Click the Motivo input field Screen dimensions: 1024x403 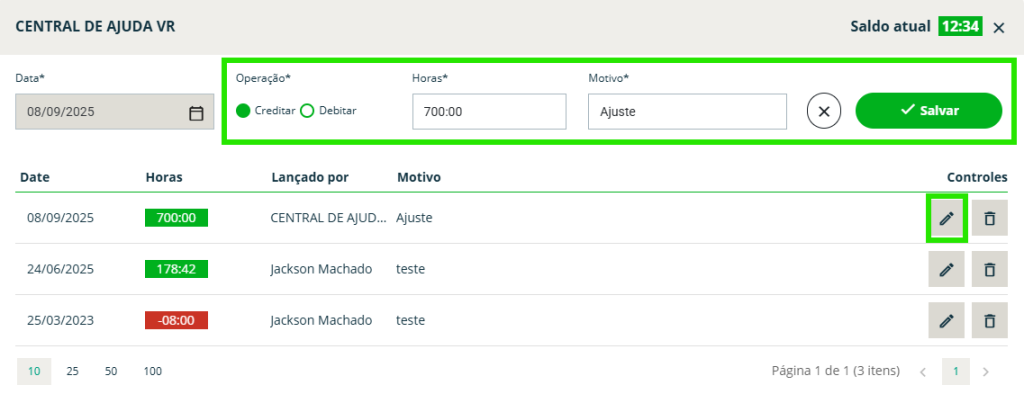point(687,112)
